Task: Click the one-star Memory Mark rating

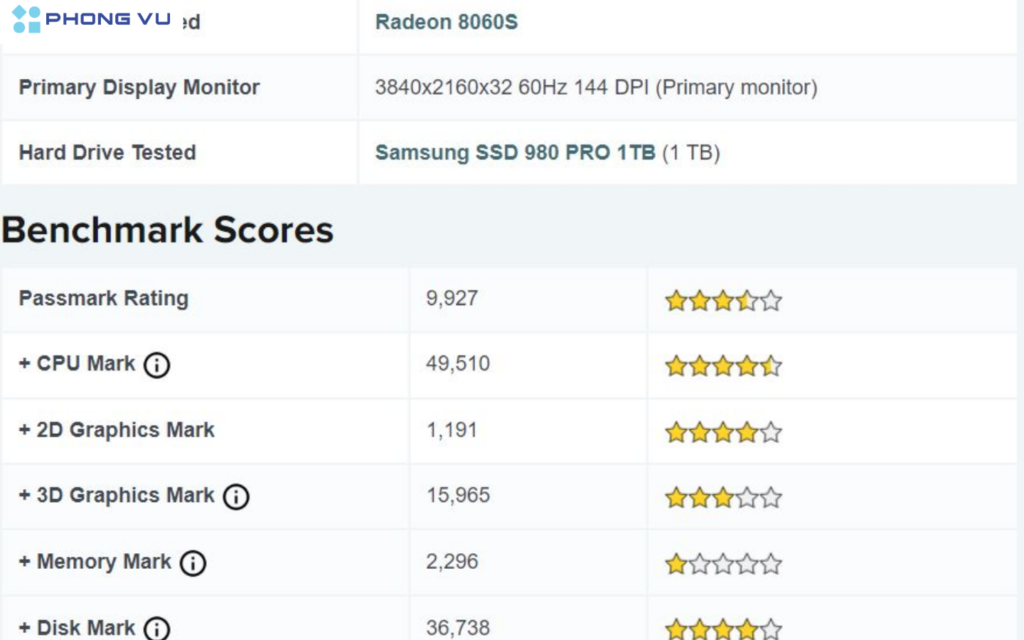Action: (x=723, y=564)
